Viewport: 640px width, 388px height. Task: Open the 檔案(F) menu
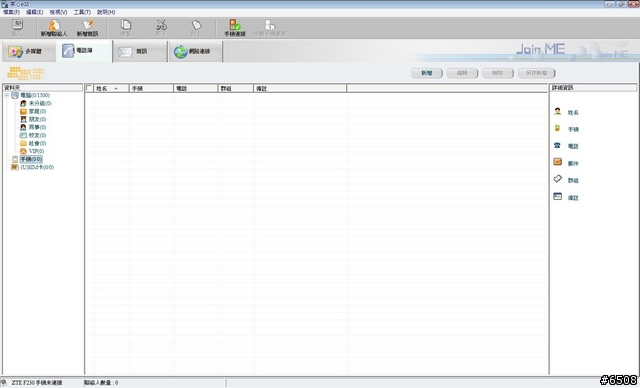(x=11, y=12)
